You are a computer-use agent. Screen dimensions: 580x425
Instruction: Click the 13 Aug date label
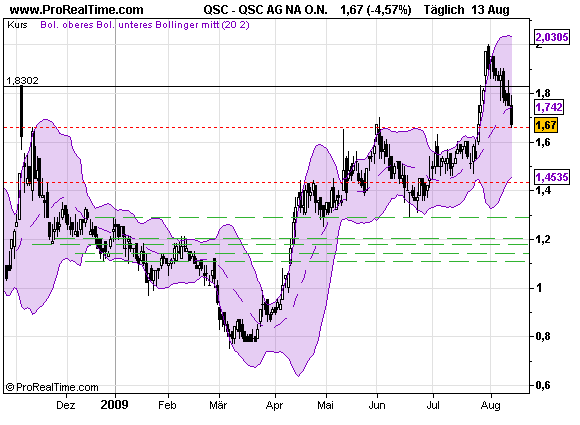(x=490, y=10)
